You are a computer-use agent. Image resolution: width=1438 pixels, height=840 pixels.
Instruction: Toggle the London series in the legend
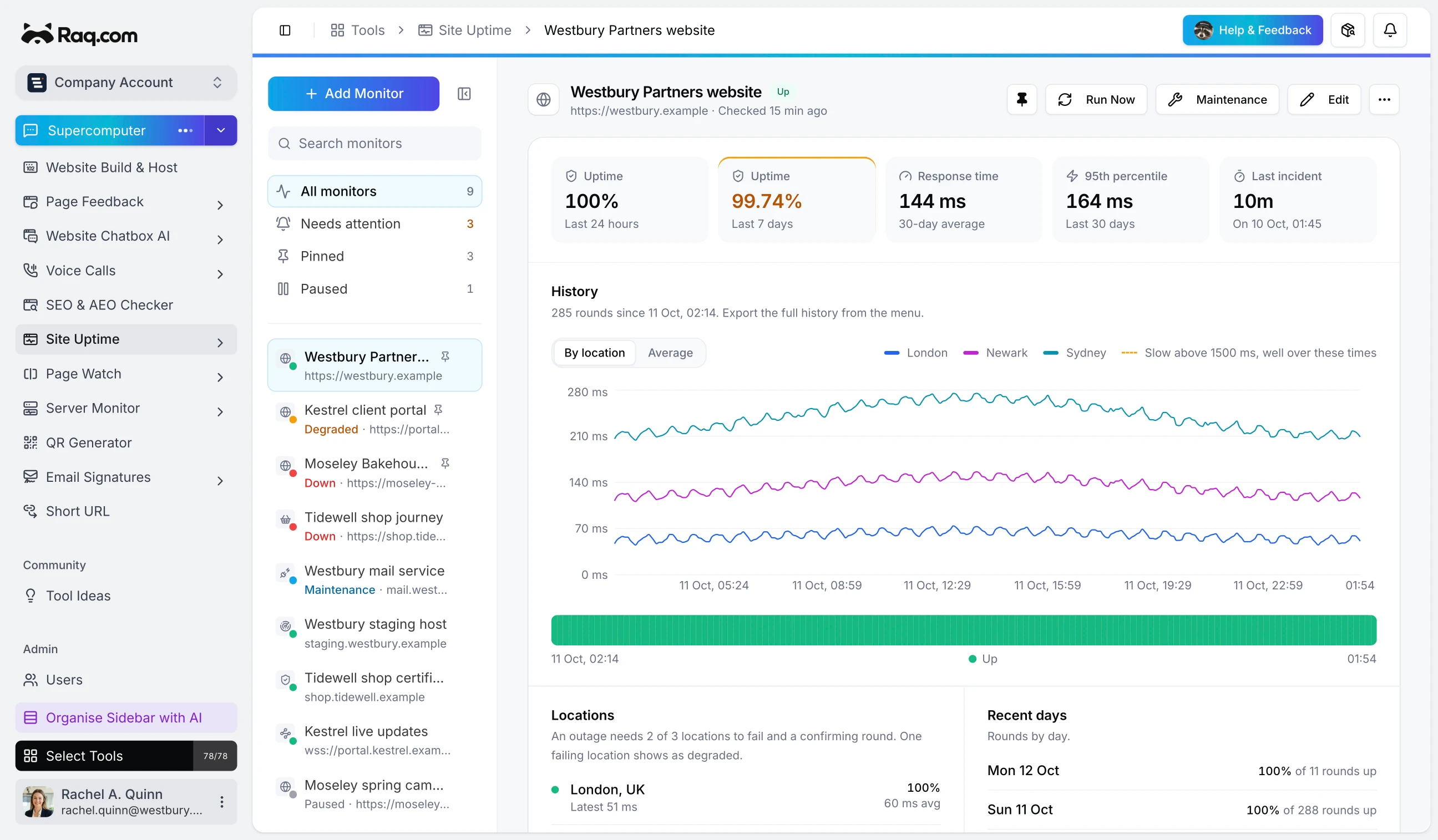pyautogui.click(x=915, y=353)
